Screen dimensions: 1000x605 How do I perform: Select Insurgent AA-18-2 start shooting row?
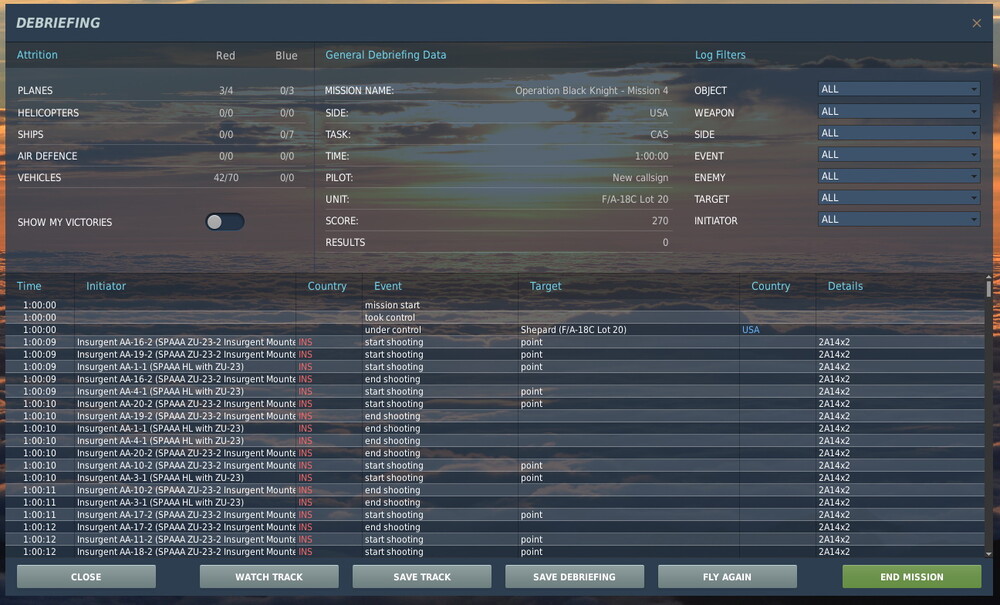pyautogui.click(x=494, y=551)
